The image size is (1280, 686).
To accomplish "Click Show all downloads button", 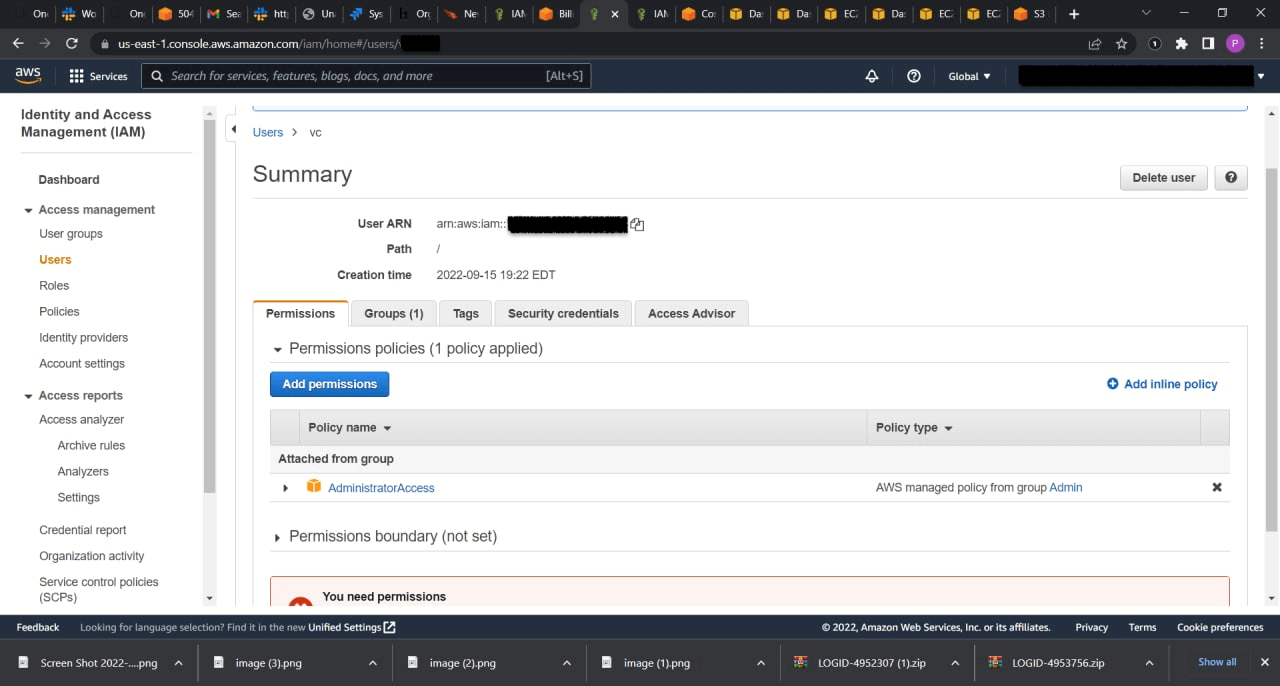I will (1217, 662).
